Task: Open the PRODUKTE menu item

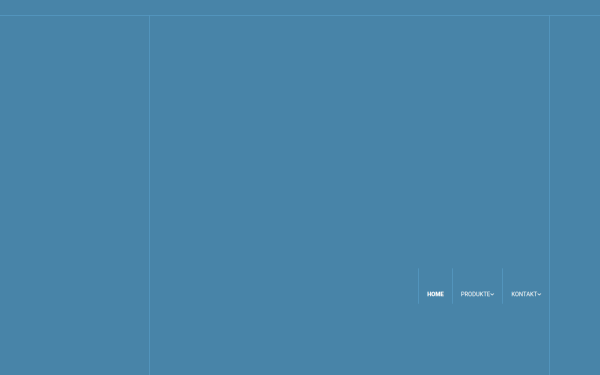Action: tap(475, 294)
